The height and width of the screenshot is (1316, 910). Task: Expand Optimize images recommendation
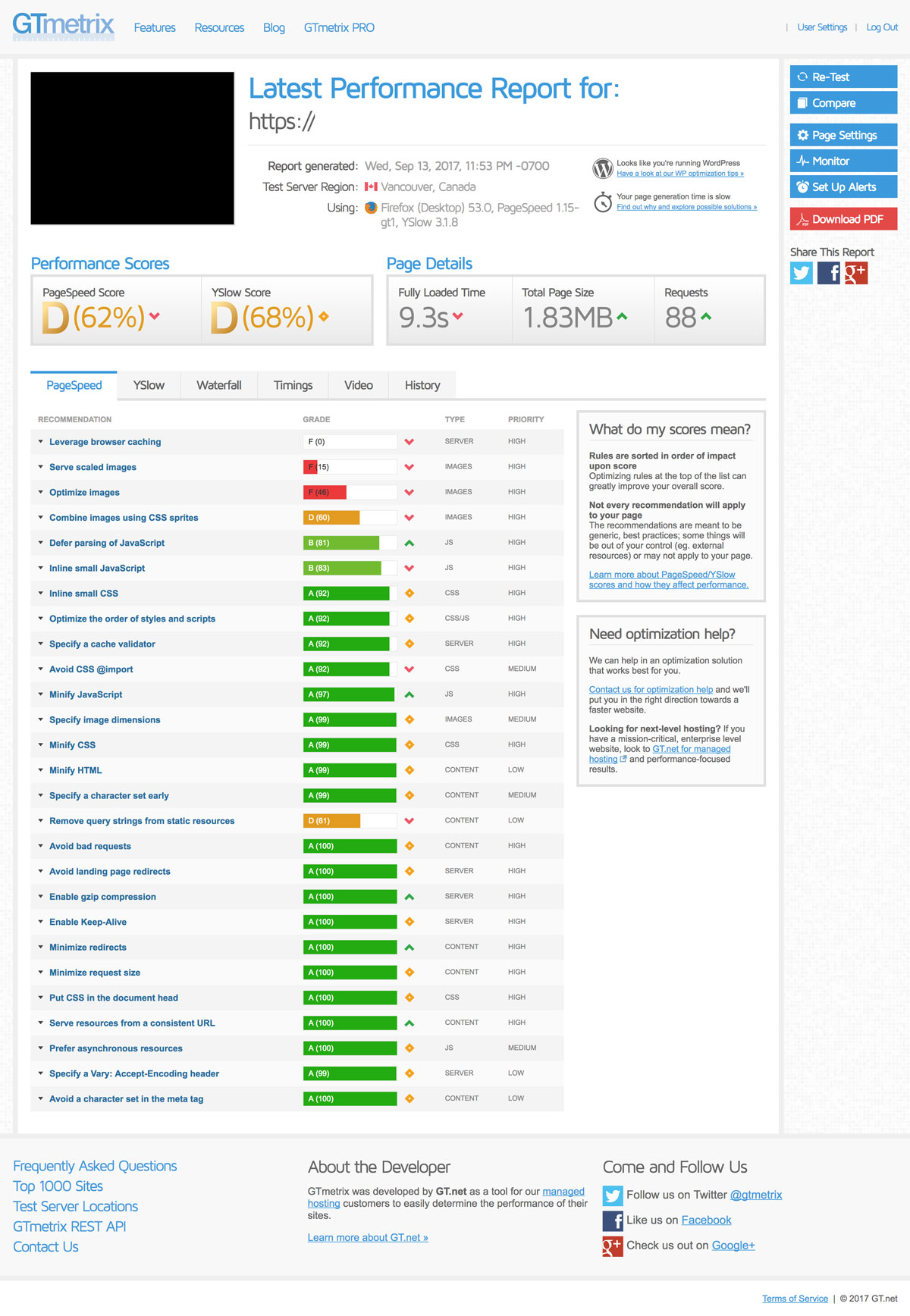tap(84, 492)
